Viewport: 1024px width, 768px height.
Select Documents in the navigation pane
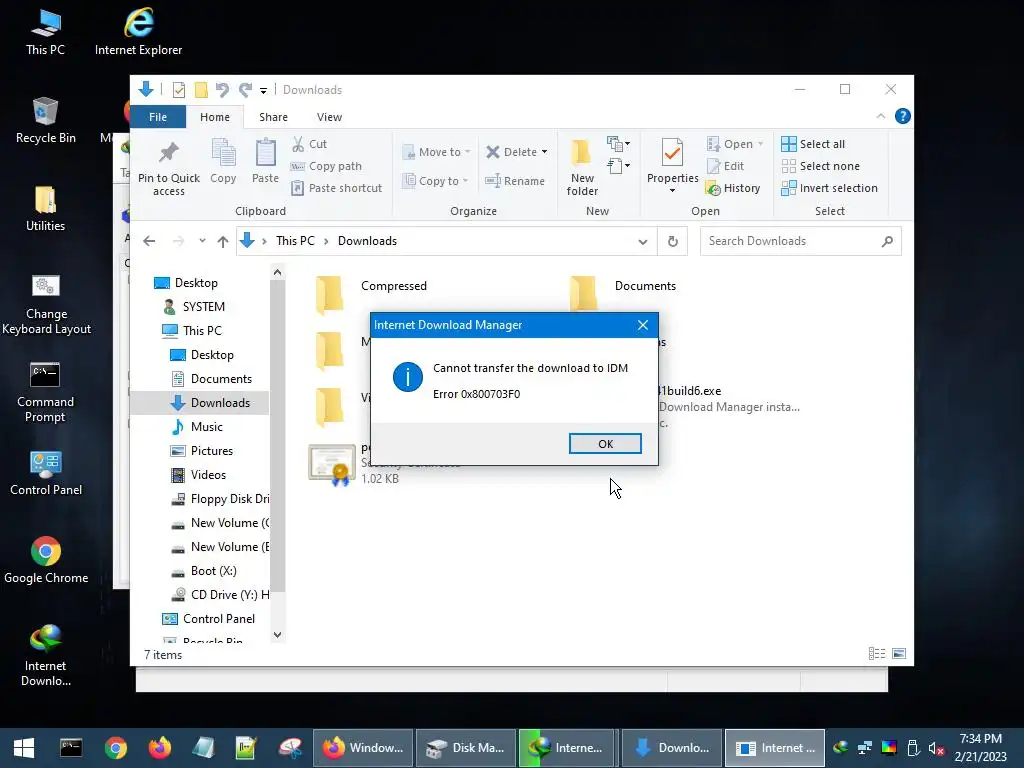coord(221,379)
